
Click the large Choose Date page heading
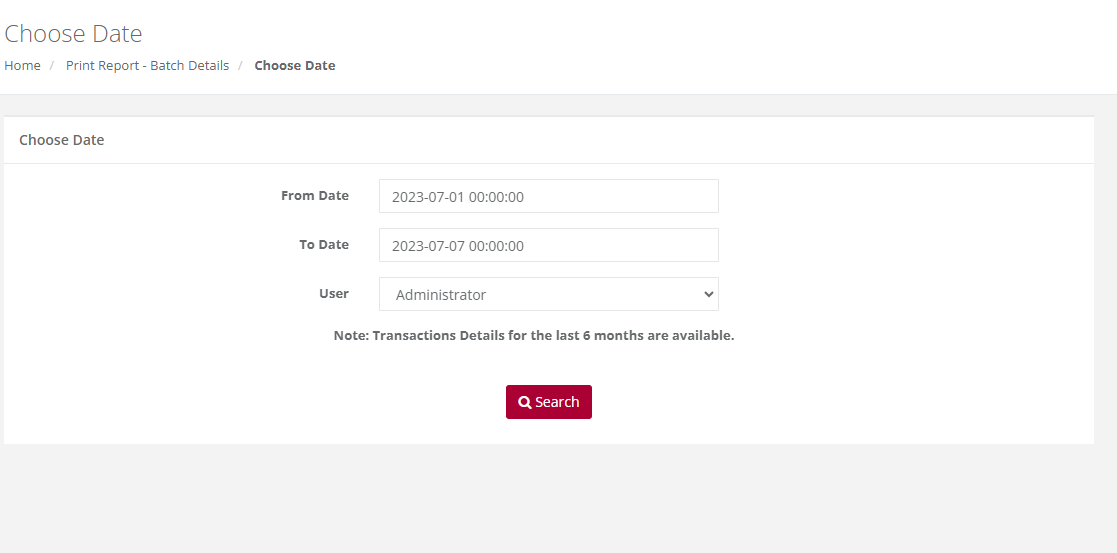click(x=73, y=33)
